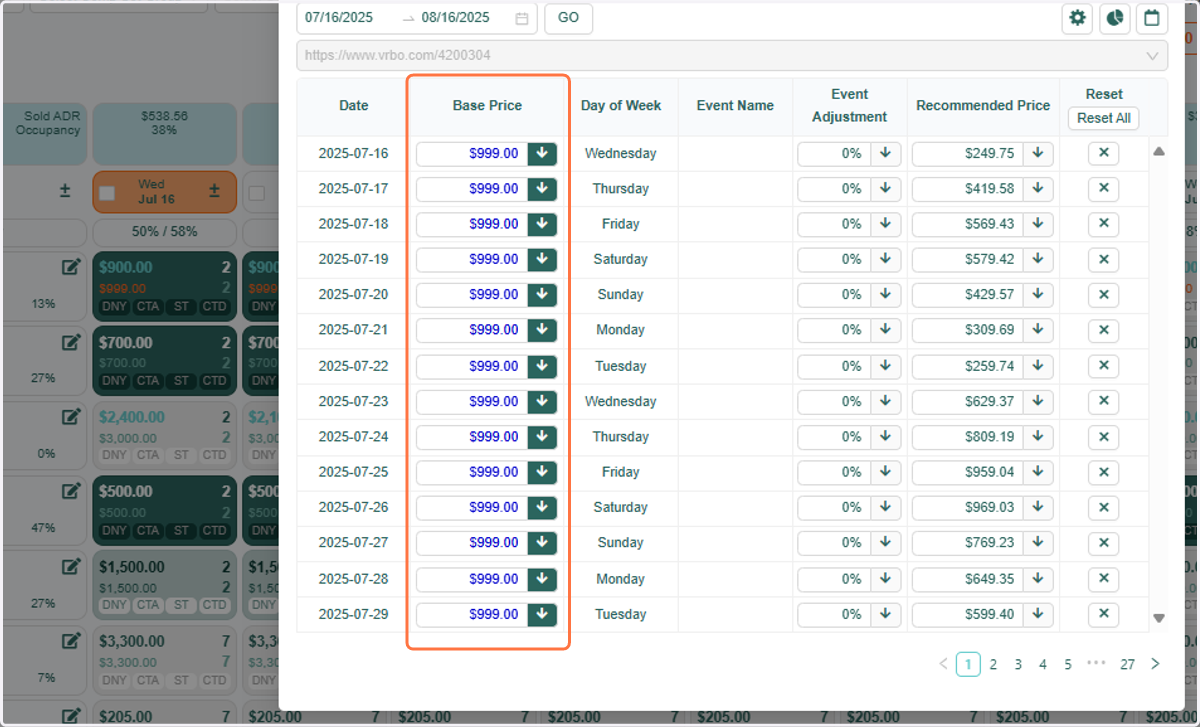
Task: Reset the 2025-07-27 row with X
Action: [1104, 543]
